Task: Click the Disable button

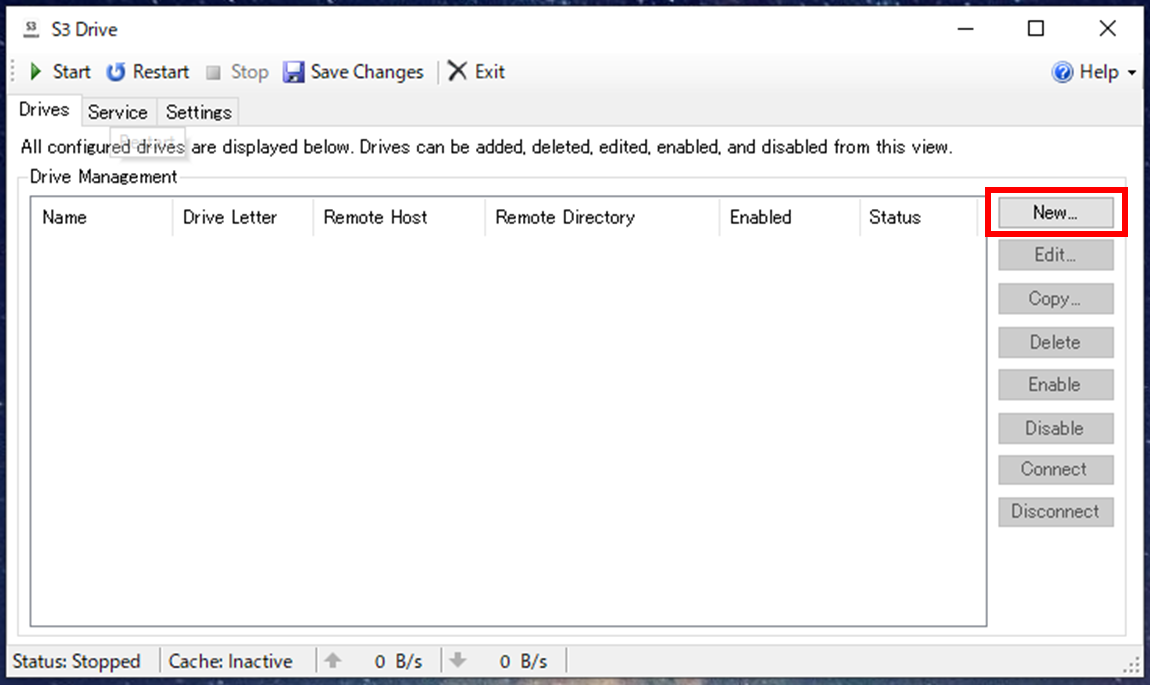Action: [1055, 428]
